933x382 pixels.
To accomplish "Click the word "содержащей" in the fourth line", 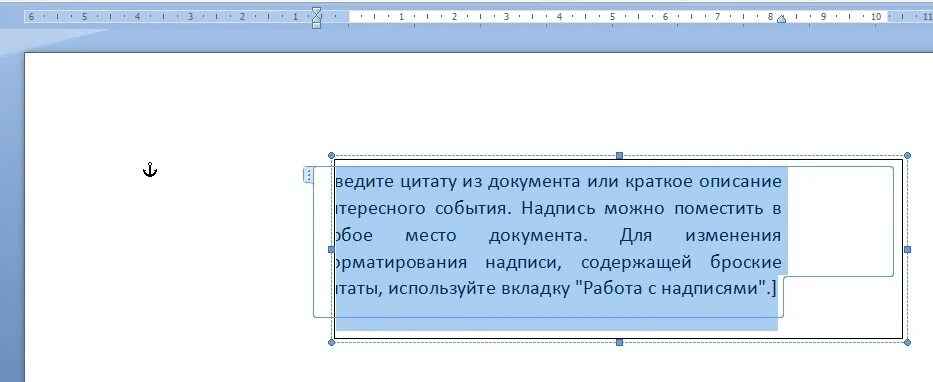I will click(x=636, y=262).
